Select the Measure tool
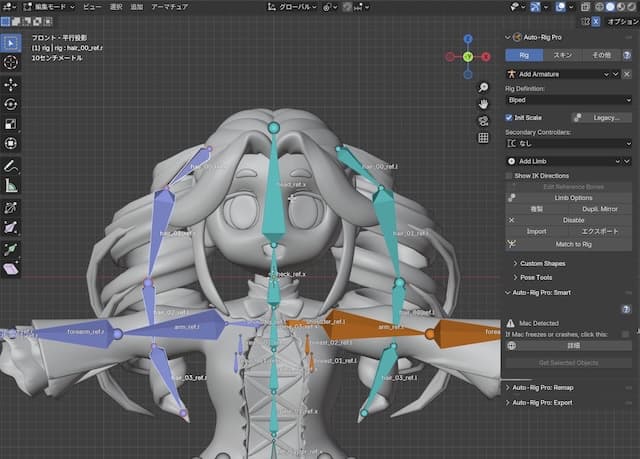The width and height of the screenshot is (640, 459). tap(11, 185)
